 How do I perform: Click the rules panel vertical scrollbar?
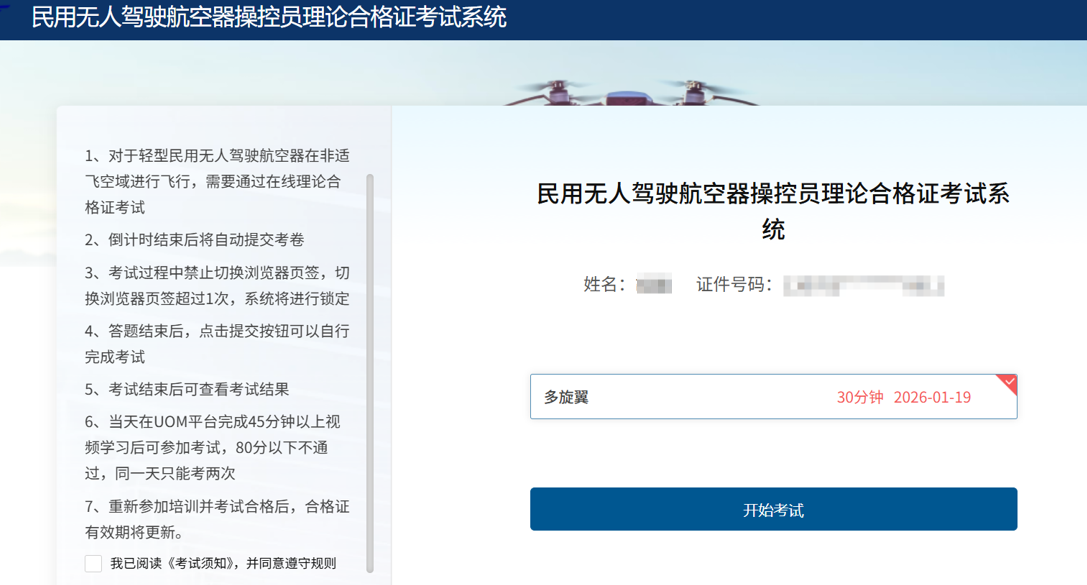click(x=370, y=370)
